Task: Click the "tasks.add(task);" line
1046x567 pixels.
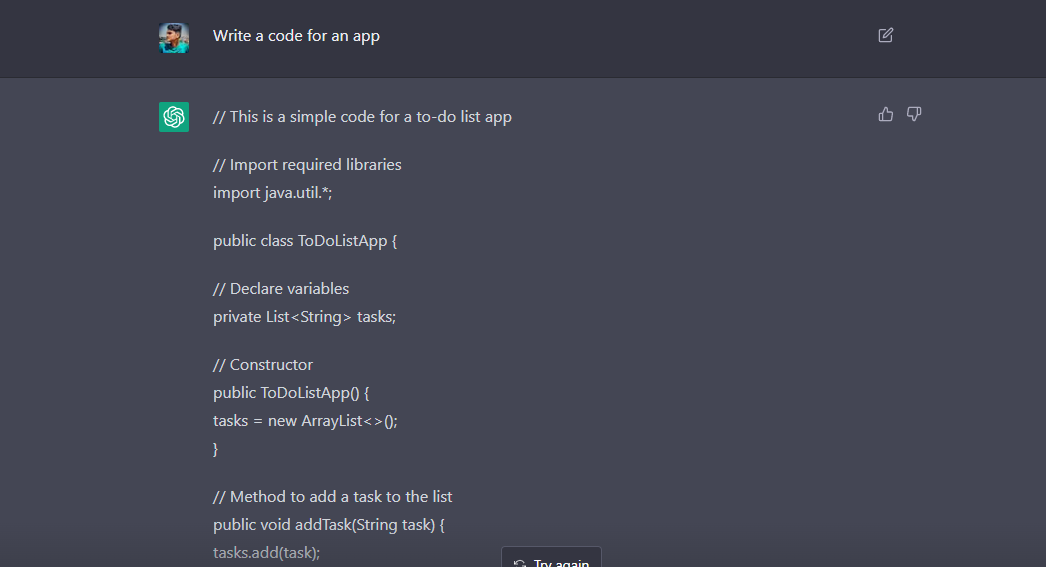Action: (x=266, y=552)
